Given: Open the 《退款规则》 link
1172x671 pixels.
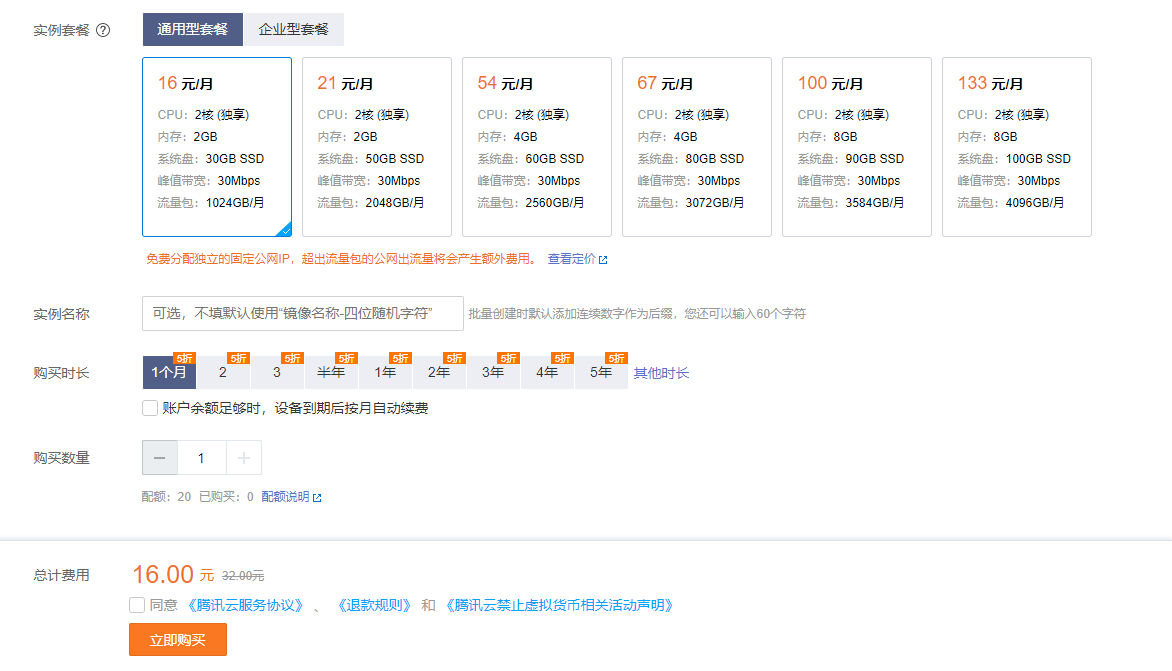Looking at the screenshot, I should [374, 605].
